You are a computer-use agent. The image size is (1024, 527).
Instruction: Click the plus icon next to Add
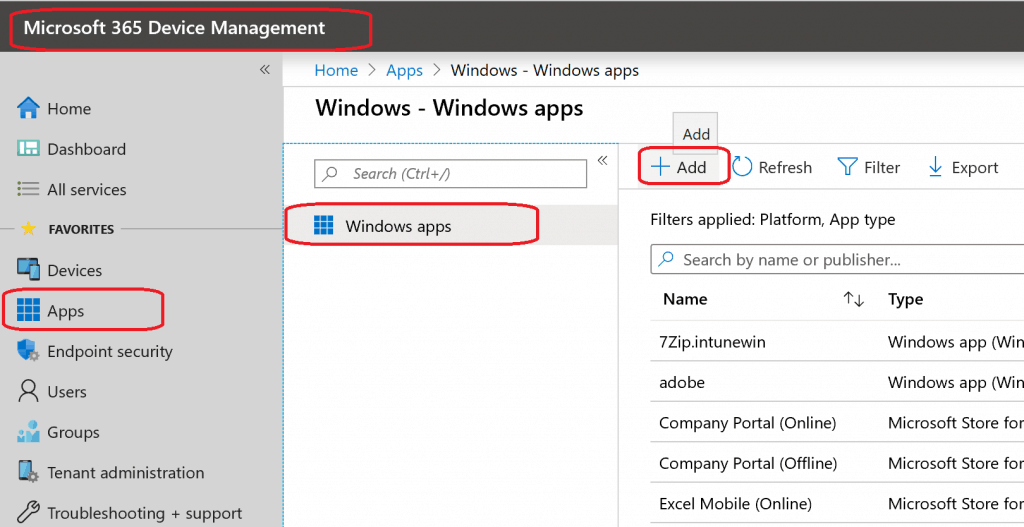[661, 168]
